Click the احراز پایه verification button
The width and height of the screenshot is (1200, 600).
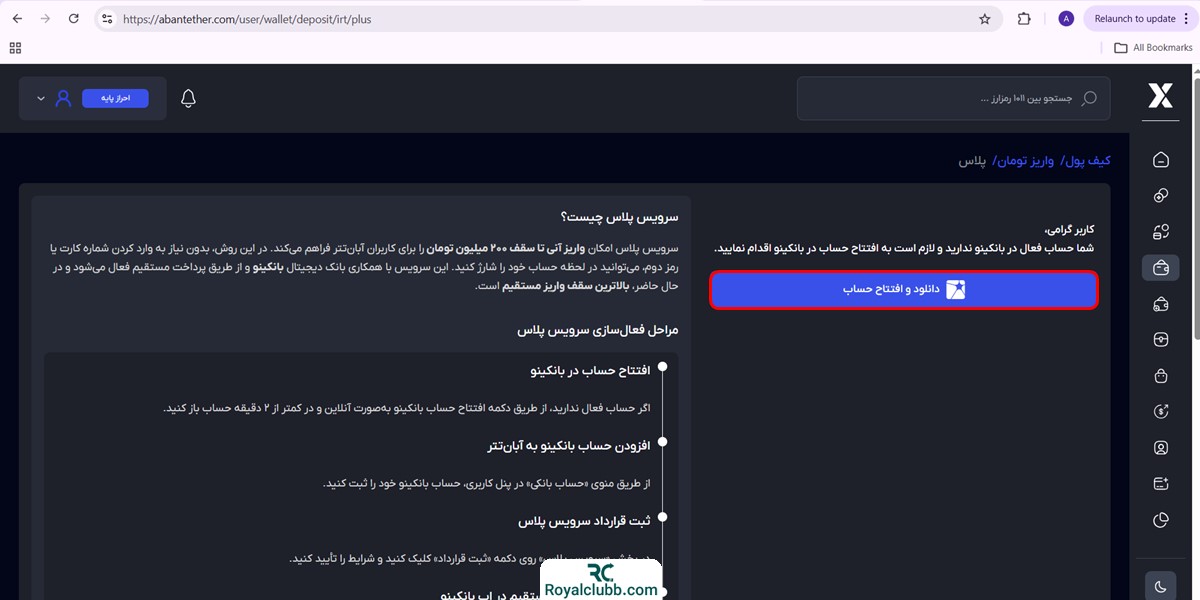pos(115,98)
